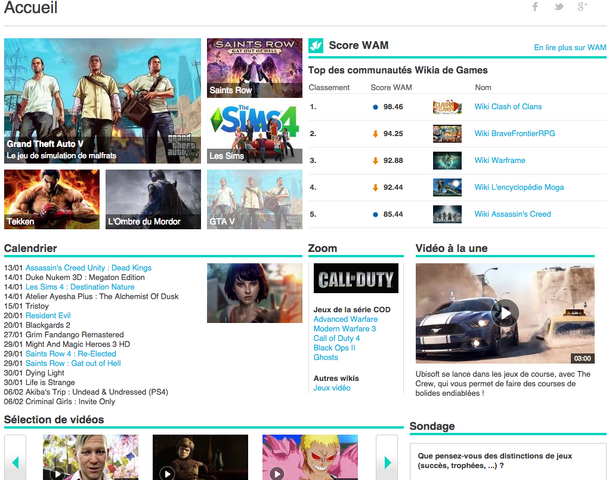
Task: Click the Life is Strange calendar entry
Action: (x=50, y=382)
